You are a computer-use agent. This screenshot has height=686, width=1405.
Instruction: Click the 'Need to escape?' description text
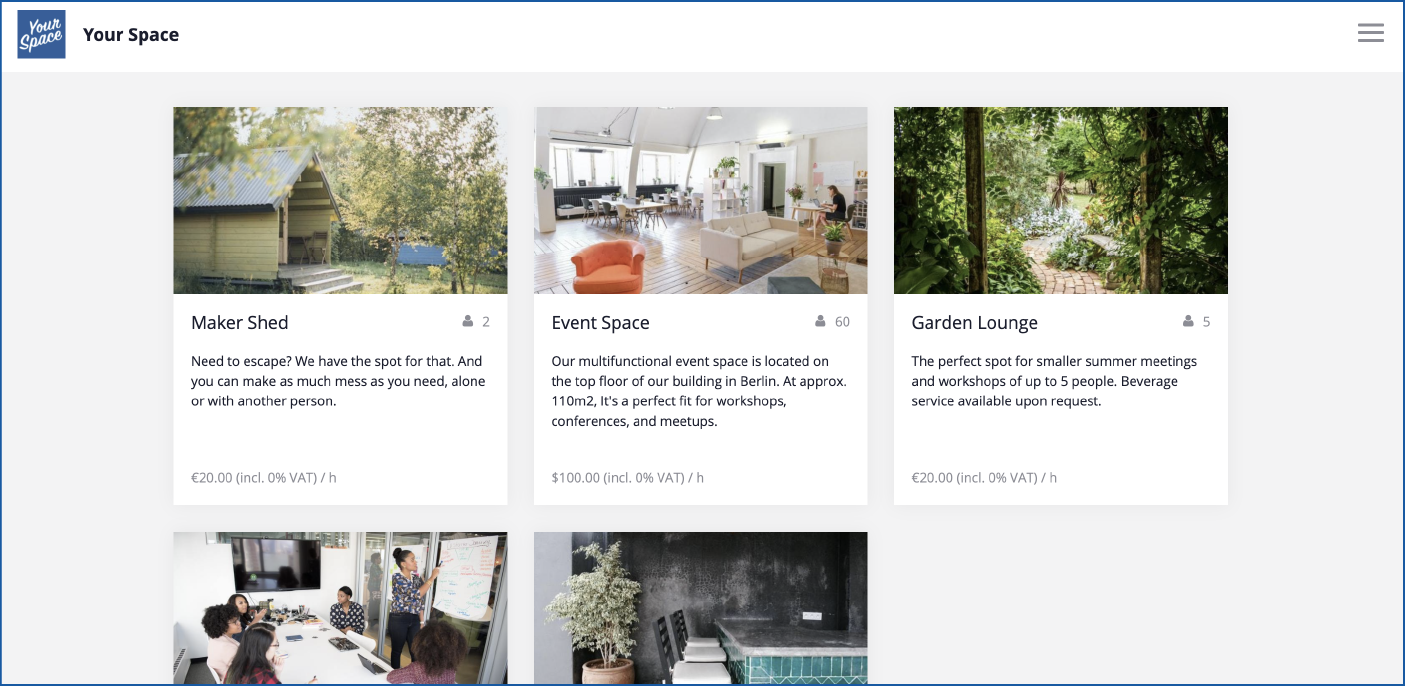coord(338,381)
